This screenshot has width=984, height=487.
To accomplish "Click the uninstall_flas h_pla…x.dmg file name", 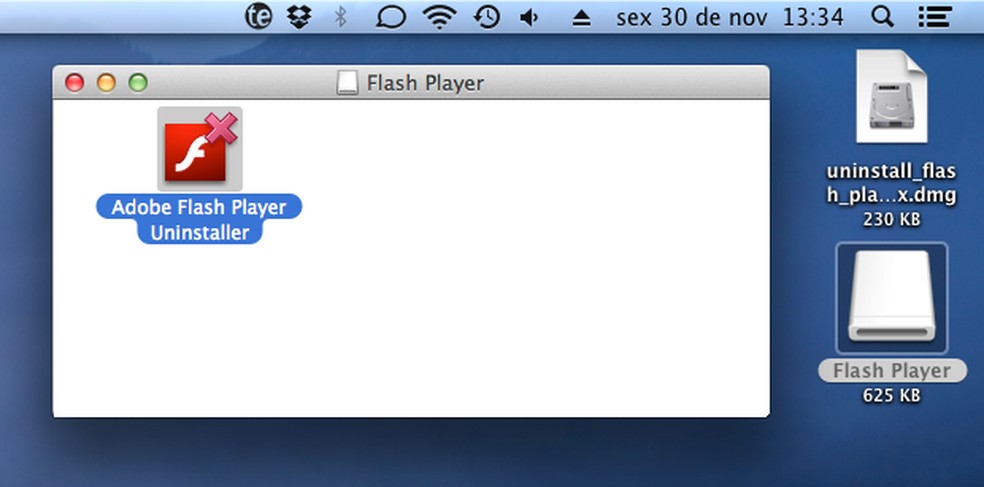I will point(892,183).
